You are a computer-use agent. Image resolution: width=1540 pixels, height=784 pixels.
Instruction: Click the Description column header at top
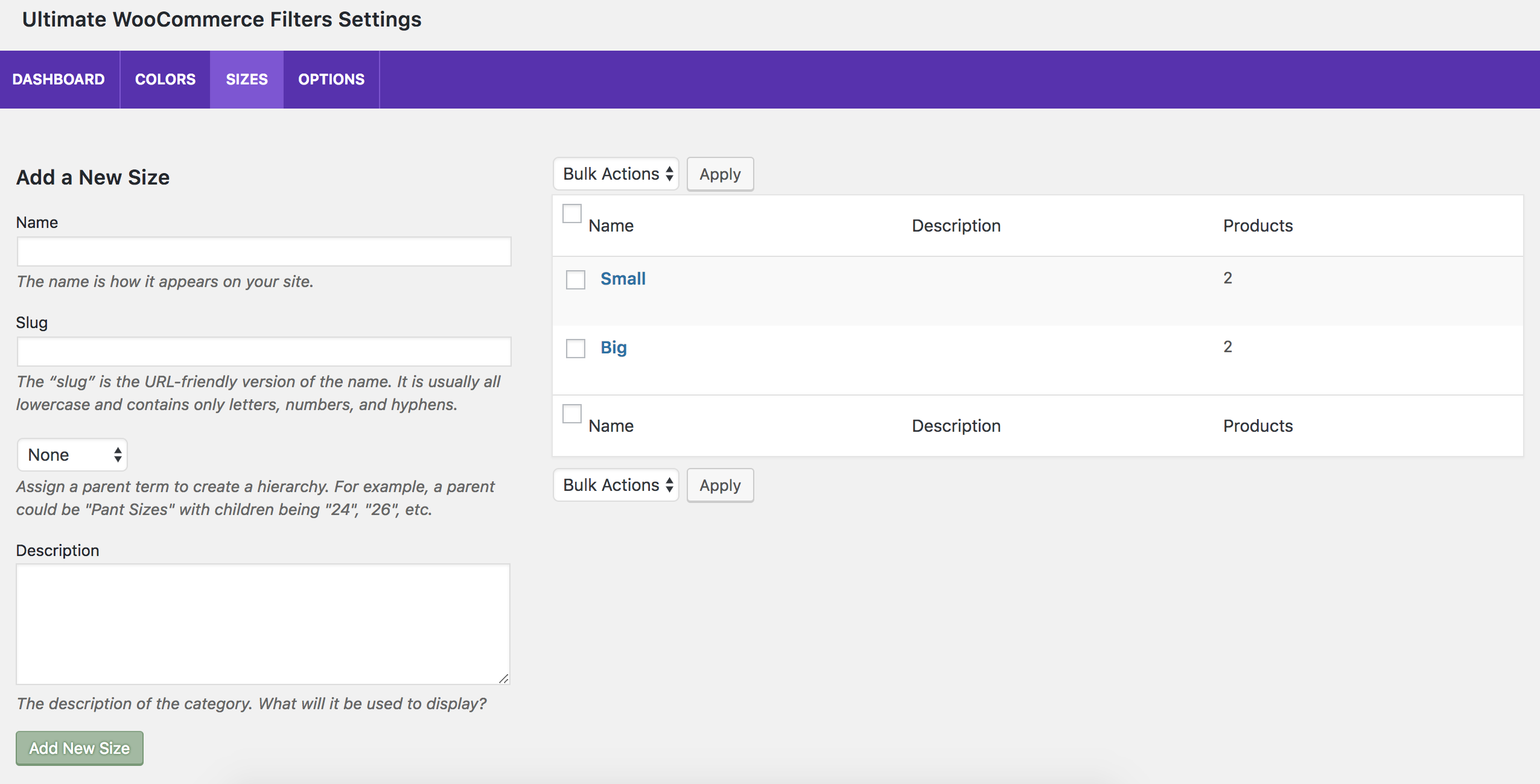click(956, 226)
